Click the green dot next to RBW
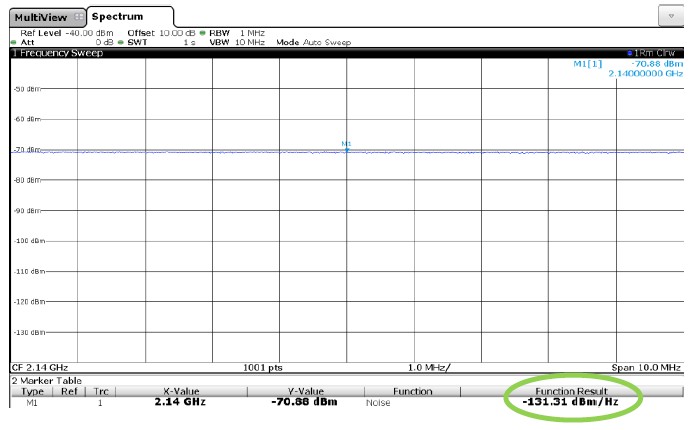 pos(202,33)
